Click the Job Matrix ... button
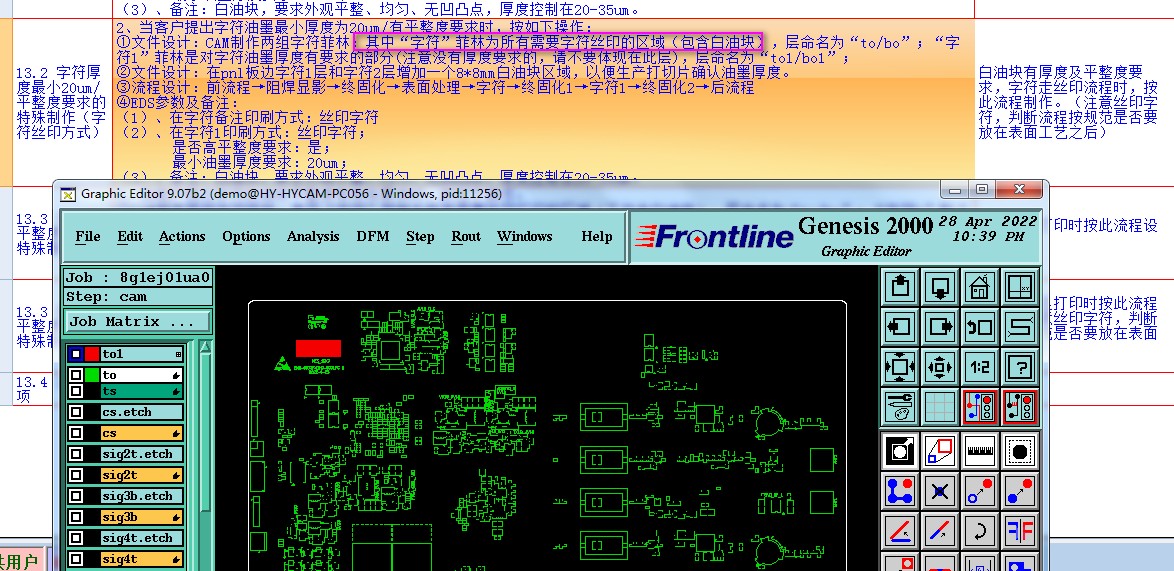The image size is (1174, 571). (x=137, y=322)
